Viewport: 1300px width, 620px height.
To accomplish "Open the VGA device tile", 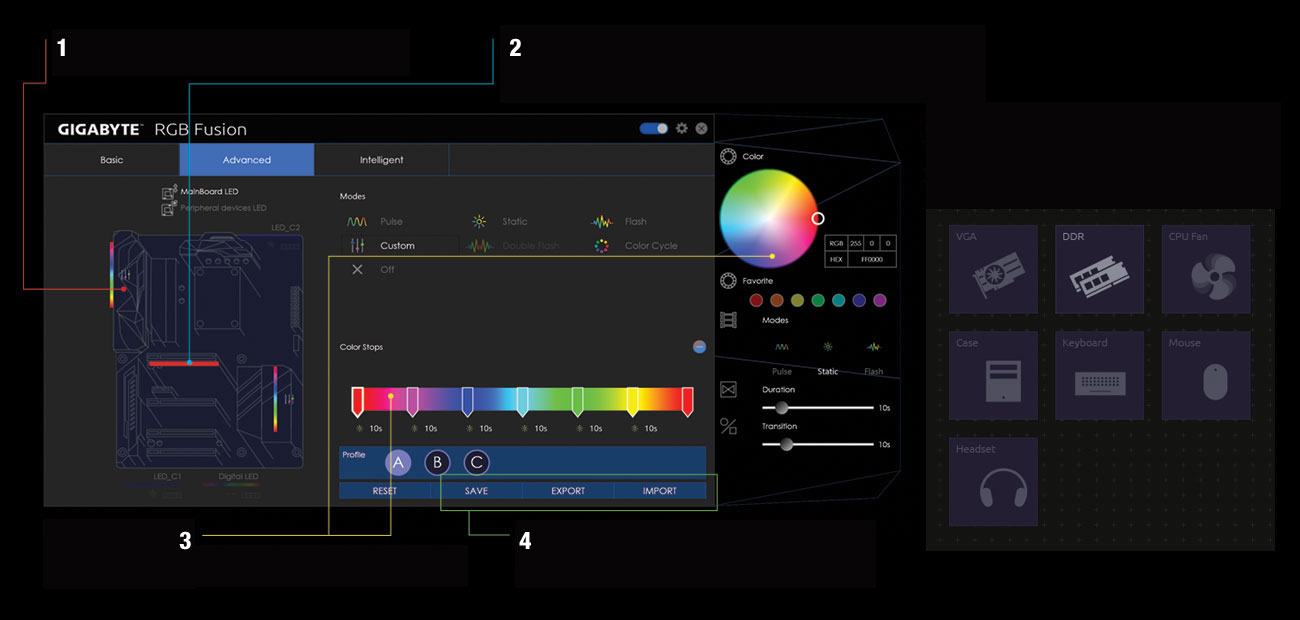I will [993, 269].
